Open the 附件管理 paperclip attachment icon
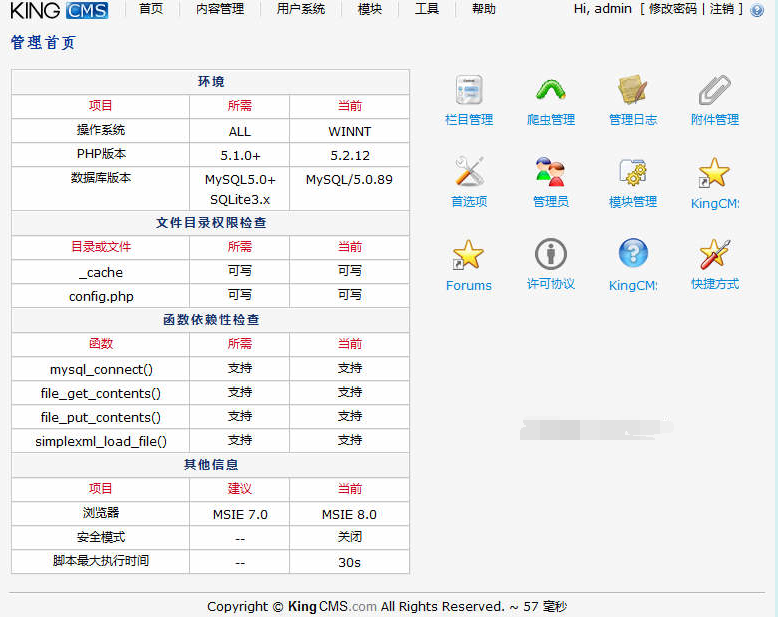778x617 pixels. point(714,90)
